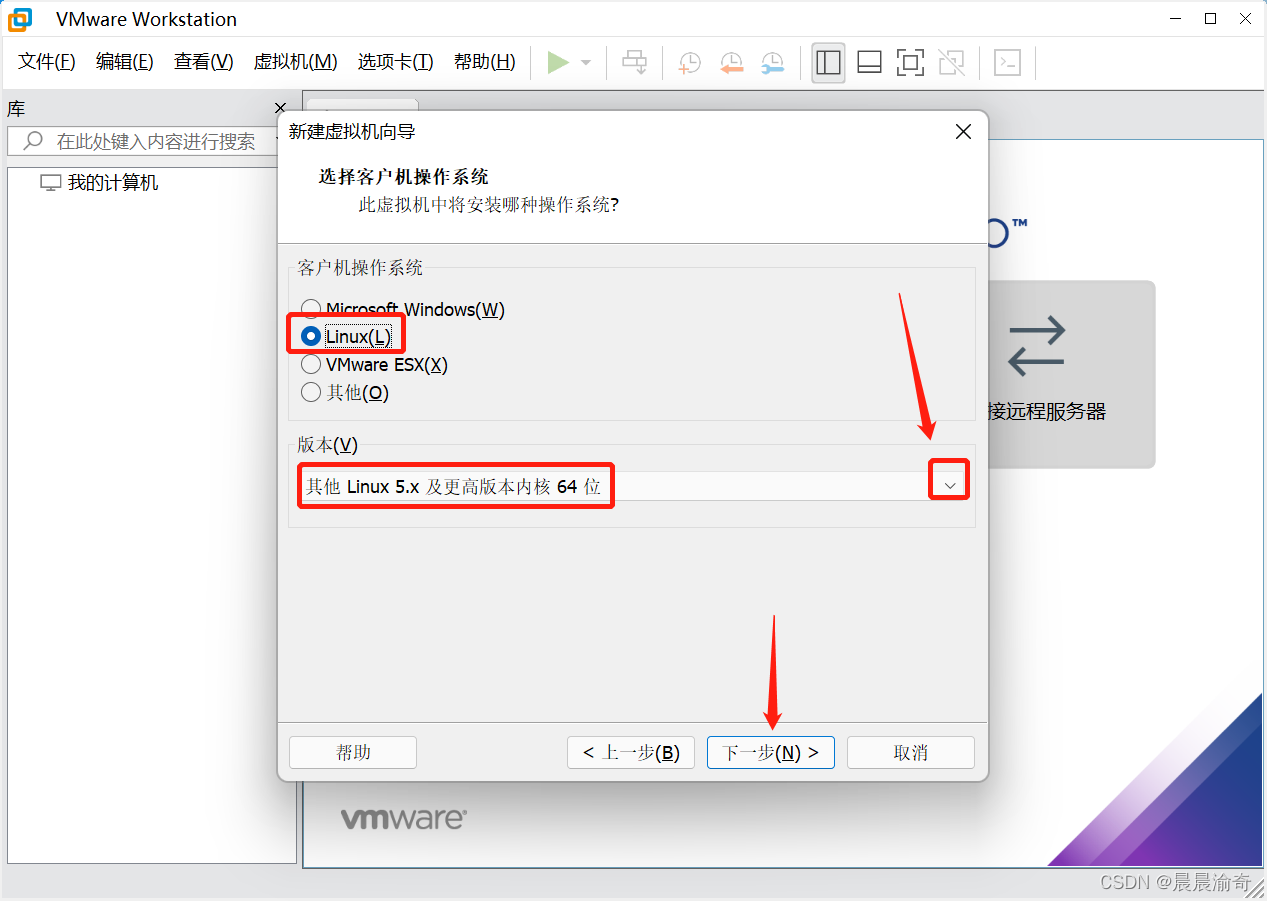This screenshot has height=901, width=1267.
Task: Toggle the Show Library sidebar icon
Action: [828, 63]
